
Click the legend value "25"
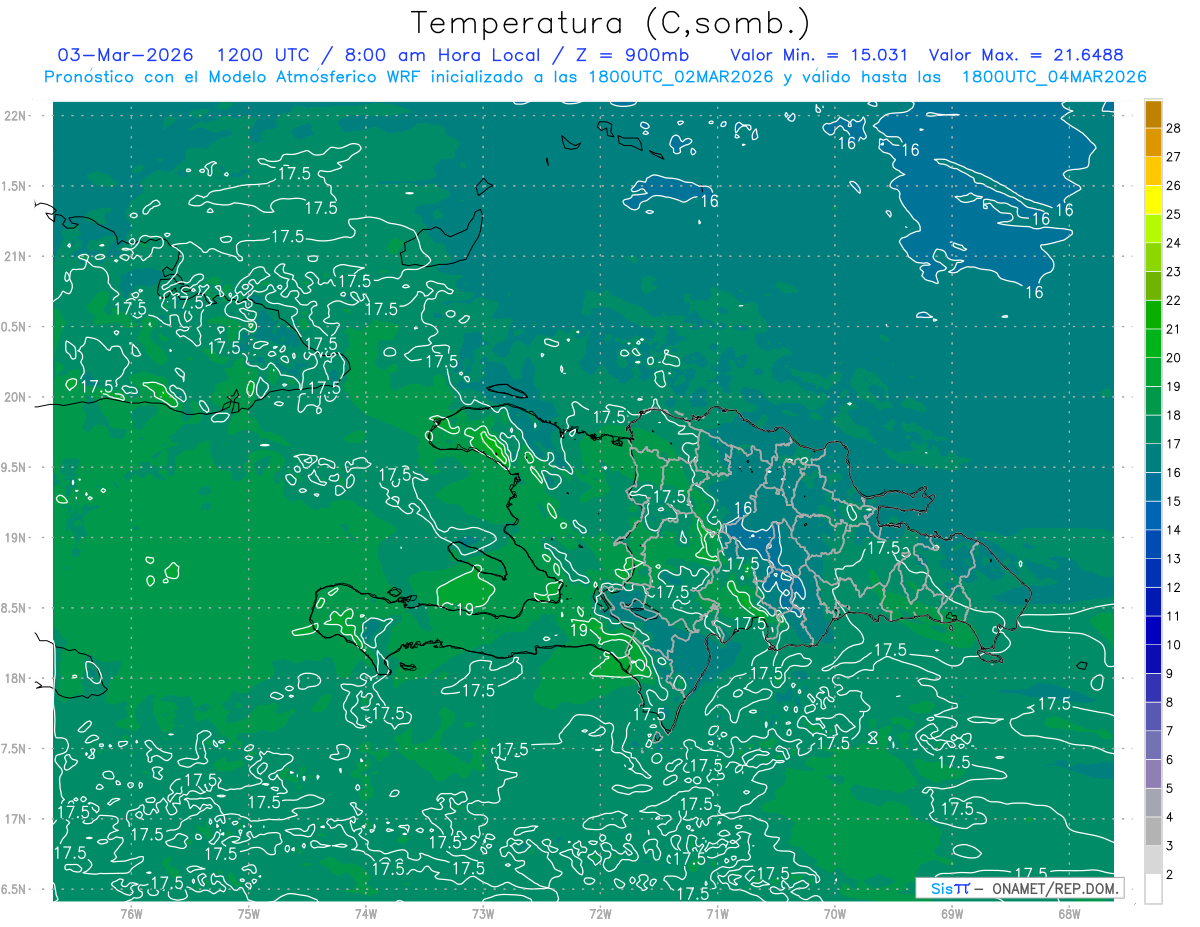tap(1173, 214)
